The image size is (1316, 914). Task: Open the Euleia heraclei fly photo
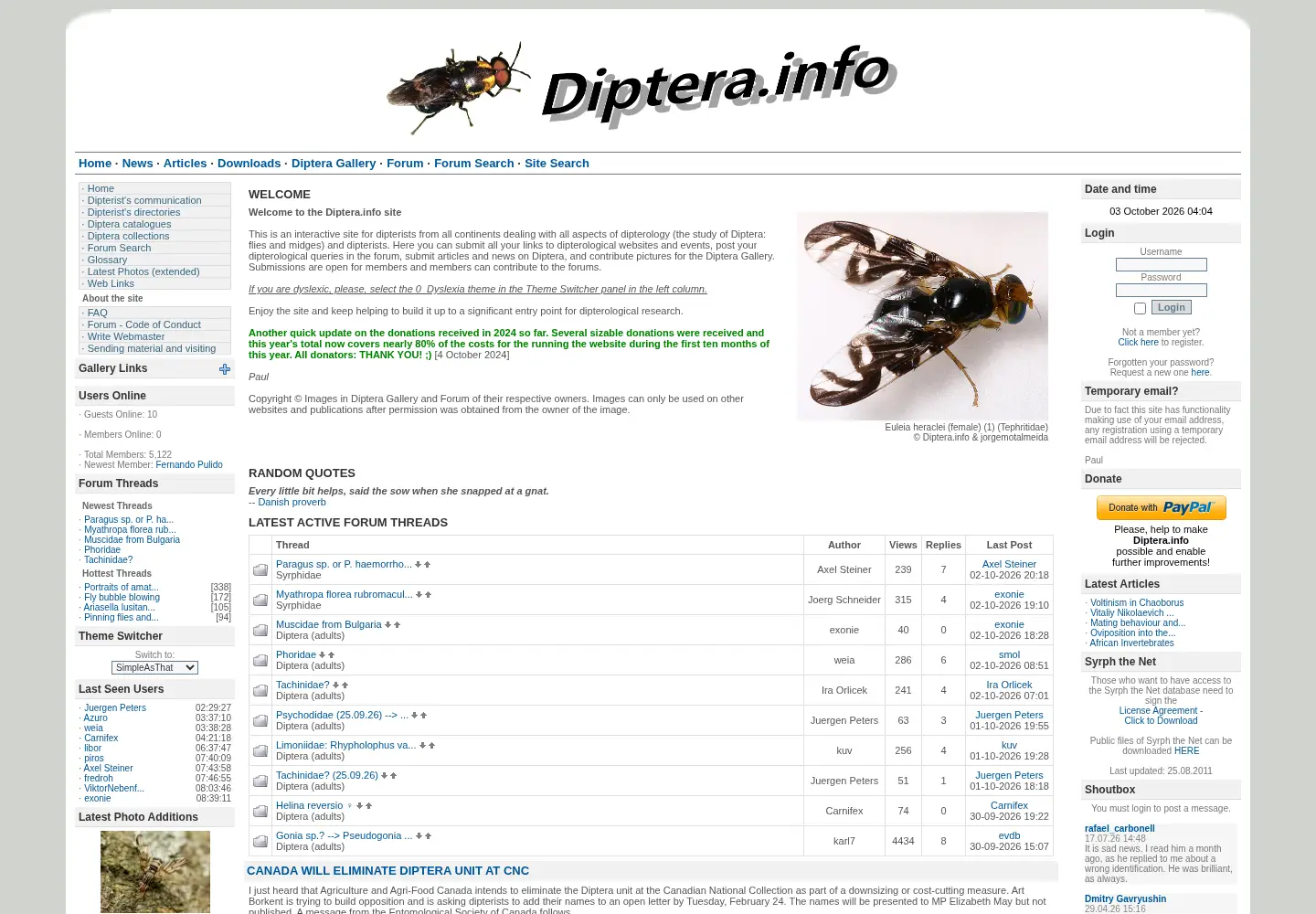pos(922,316)
